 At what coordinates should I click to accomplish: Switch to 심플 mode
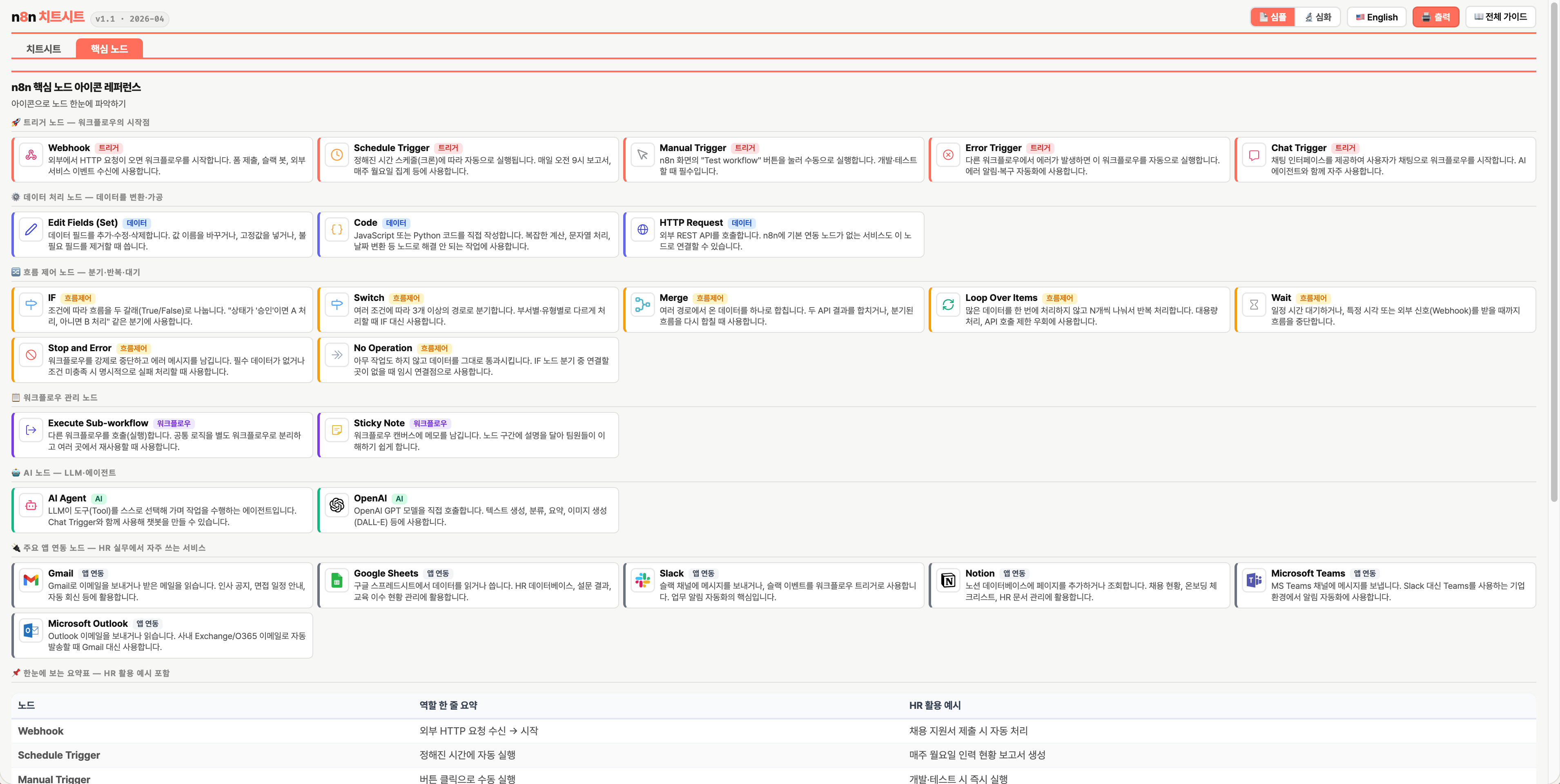[x=1273, y=17]
